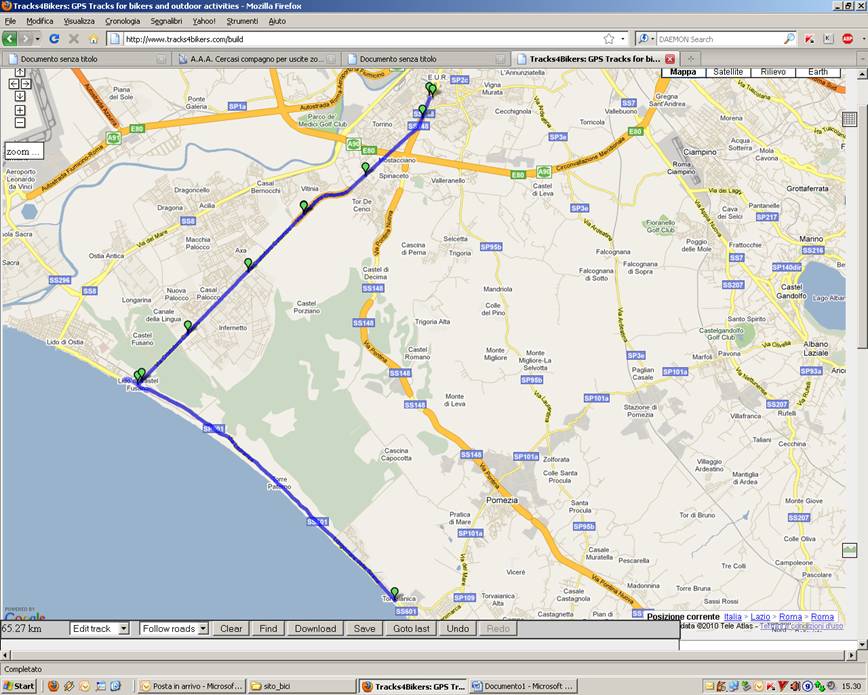Image resolution: width=868 pixels, height=695 pixels.
Task: Open the Windows Start menu
Action: pyautogui.click(x=19, y=686)
